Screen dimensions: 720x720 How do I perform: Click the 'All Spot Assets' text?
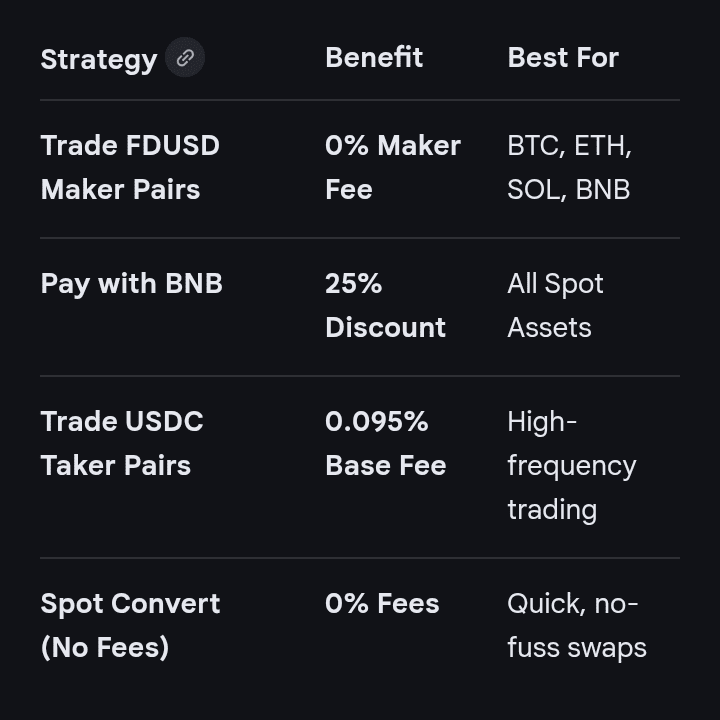(x=555, y=306)
